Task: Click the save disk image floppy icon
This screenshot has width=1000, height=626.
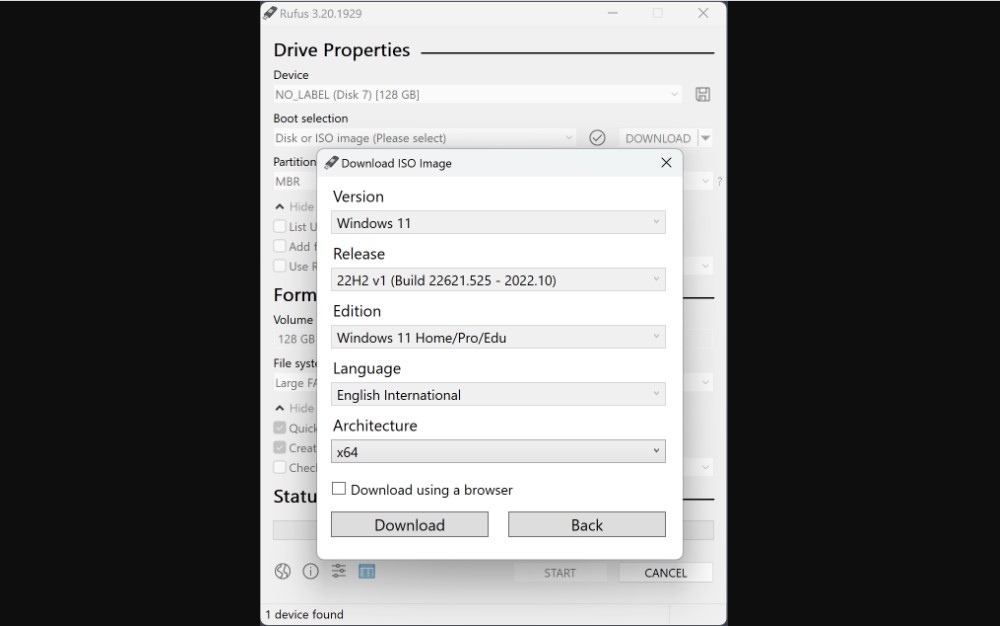Action: (703, 93)
